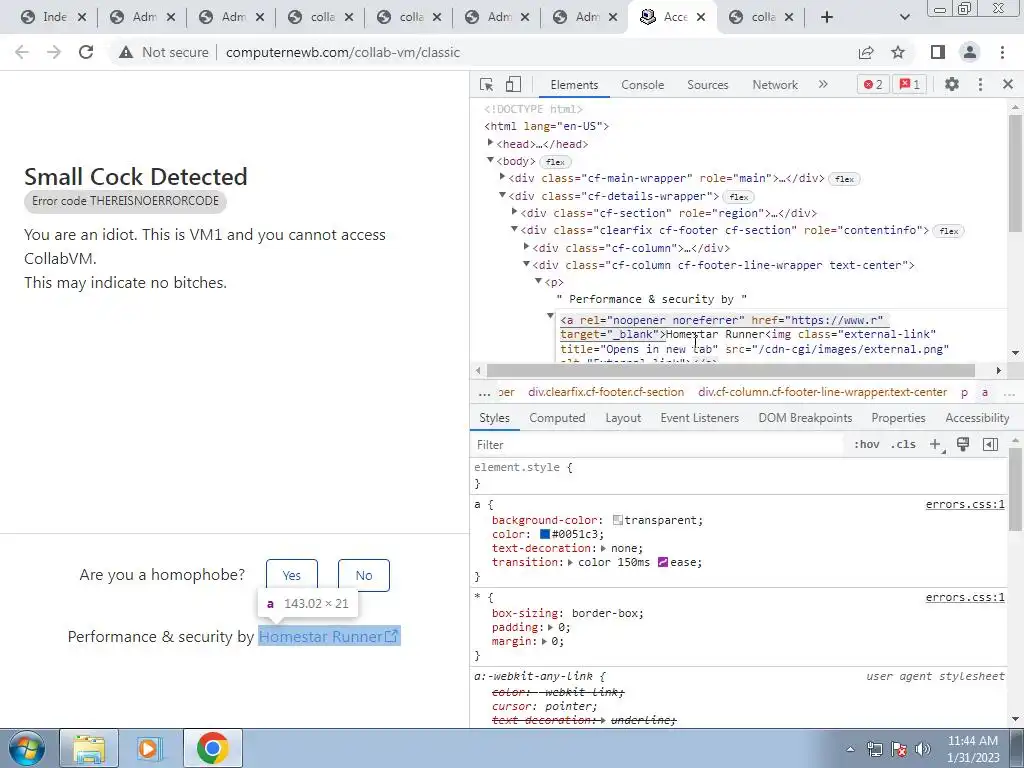Open the Chrome profile avatar
Image resolution: width=1024 pixels, height=768 pixels.
(970, 52)
